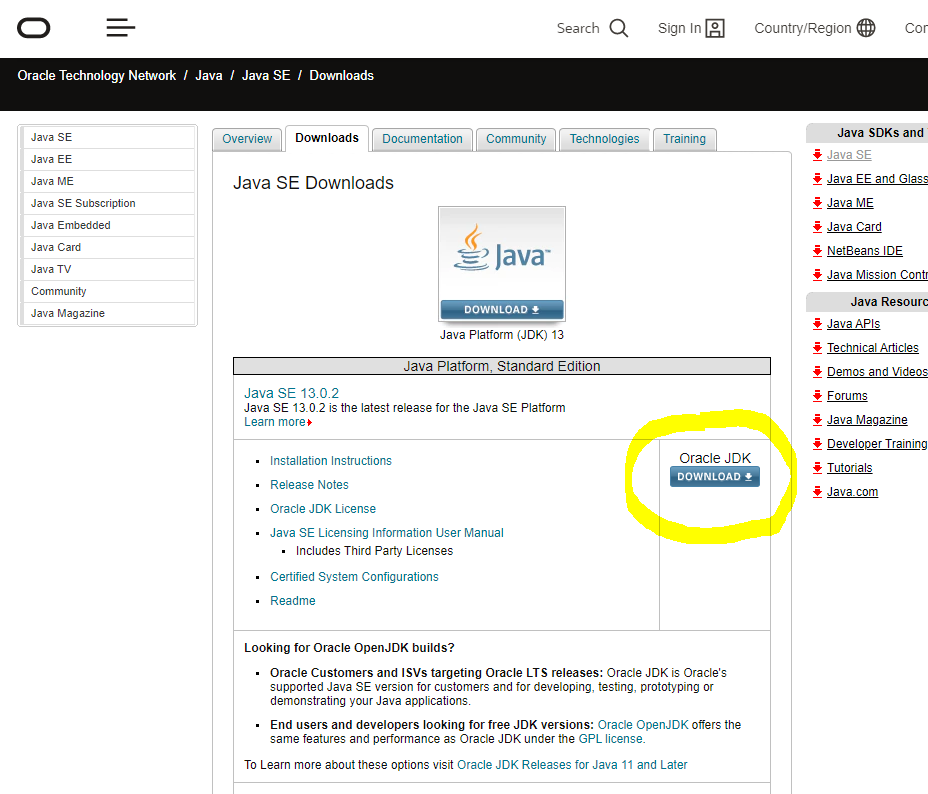928x794 pixels.
Task: Select the Downloads tab
Action: point(327,138)
